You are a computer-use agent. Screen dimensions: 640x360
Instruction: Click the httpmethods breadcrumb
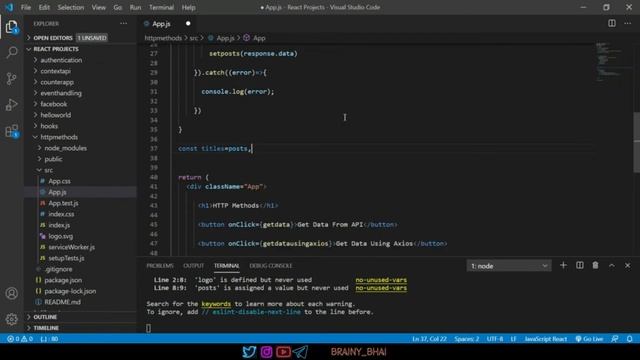click(163, 38)
